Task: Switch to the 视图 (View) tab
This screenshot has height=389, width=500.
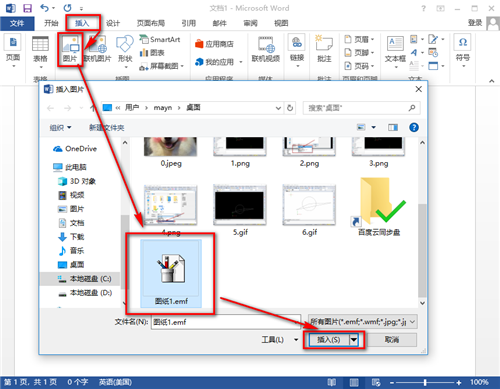Action: [x=281, y=23]
